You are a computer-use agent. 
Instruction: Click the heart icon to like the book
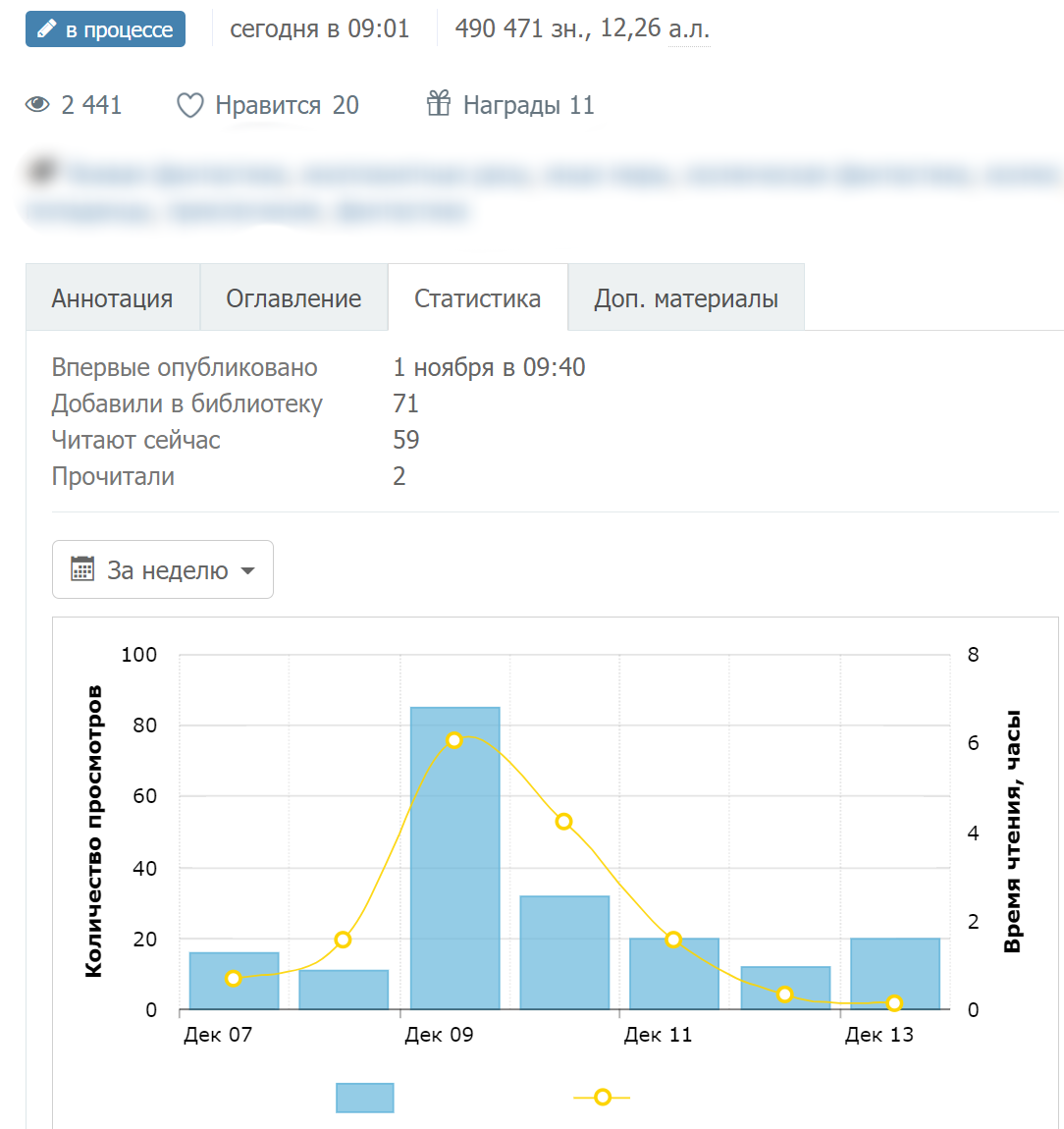click(189, 104)
